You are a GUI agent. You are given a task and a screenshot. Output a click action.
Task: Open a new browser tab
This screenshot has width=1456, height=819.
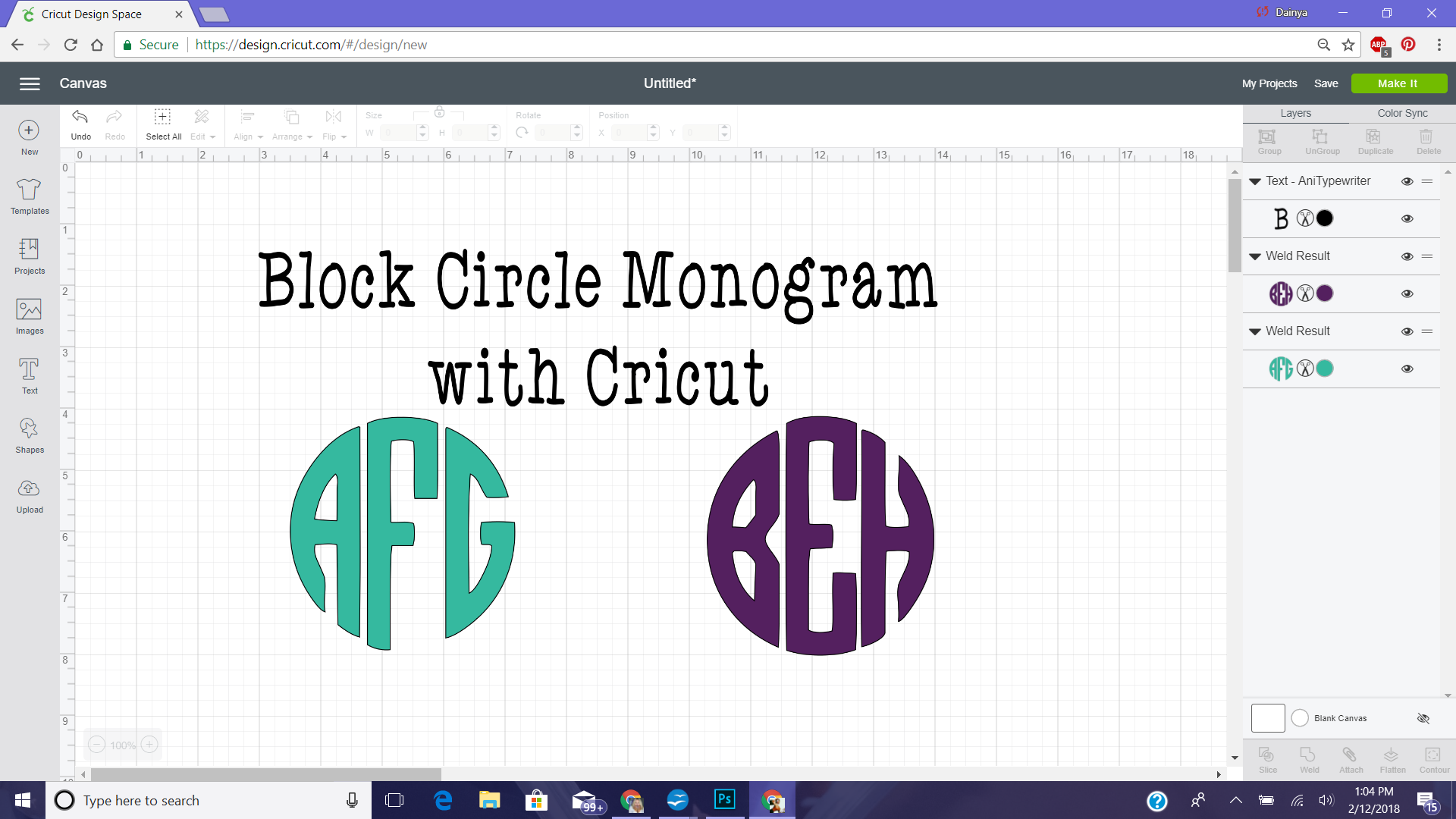pos(215,14)
